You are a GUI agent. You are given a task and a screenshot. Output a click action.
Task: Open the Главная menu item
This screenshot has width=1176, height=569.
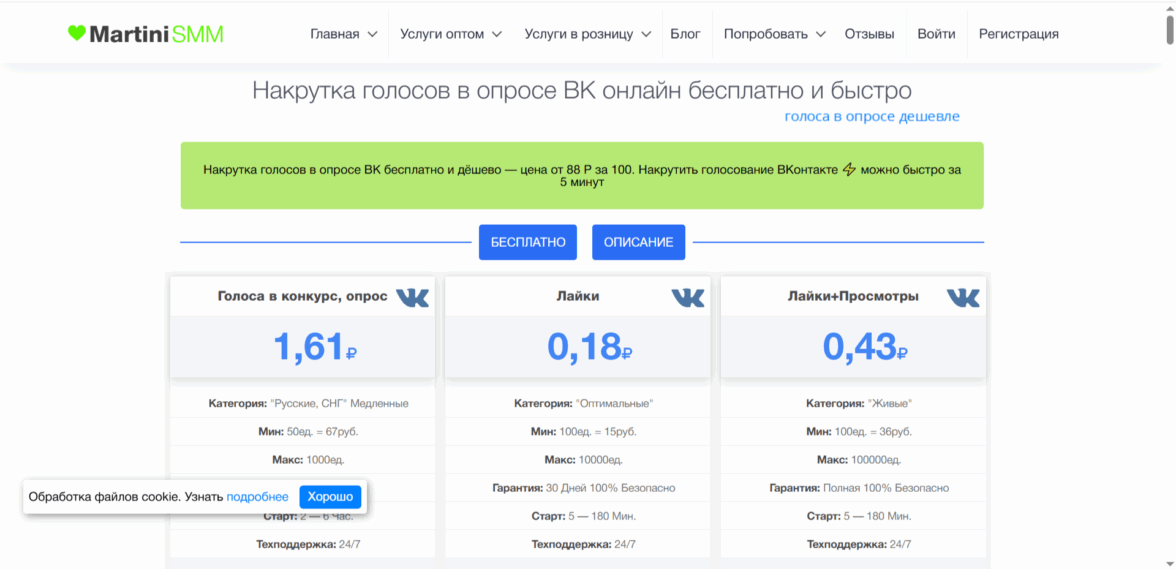(x=334, y=34)
